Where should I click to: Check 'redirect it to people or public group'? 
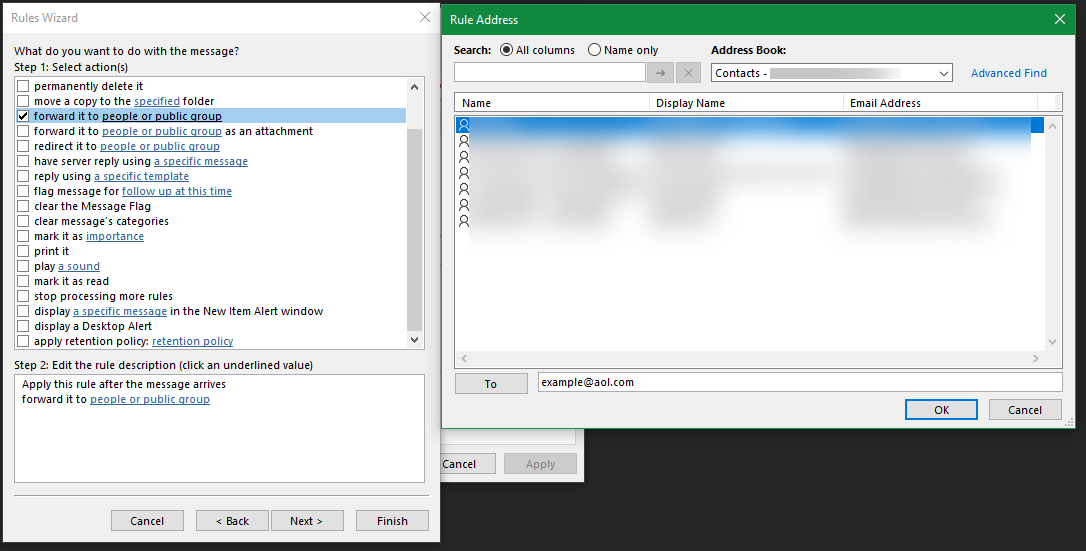click(x=24, y=146)
